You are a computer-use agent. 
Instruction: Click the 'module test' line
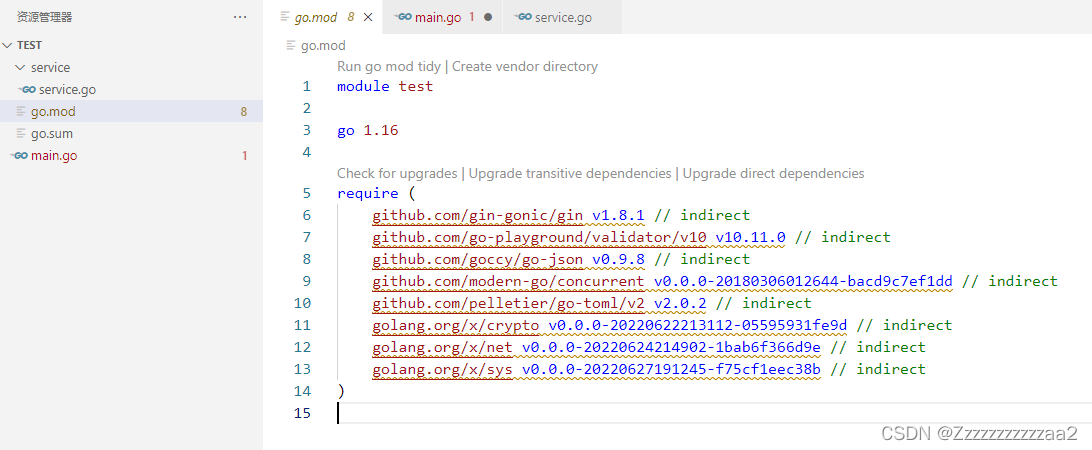point(384,86)
